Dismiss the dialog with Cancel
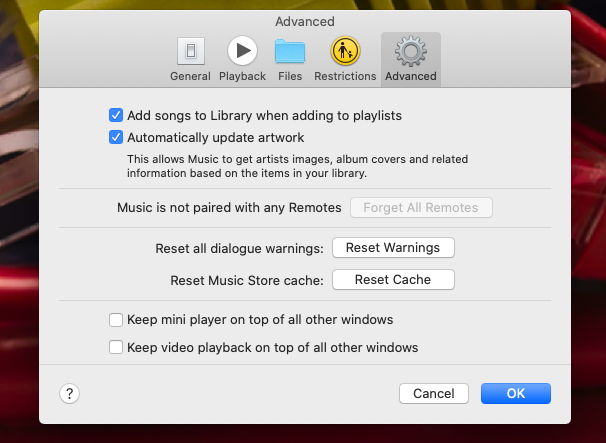 (x=434, y=394)
